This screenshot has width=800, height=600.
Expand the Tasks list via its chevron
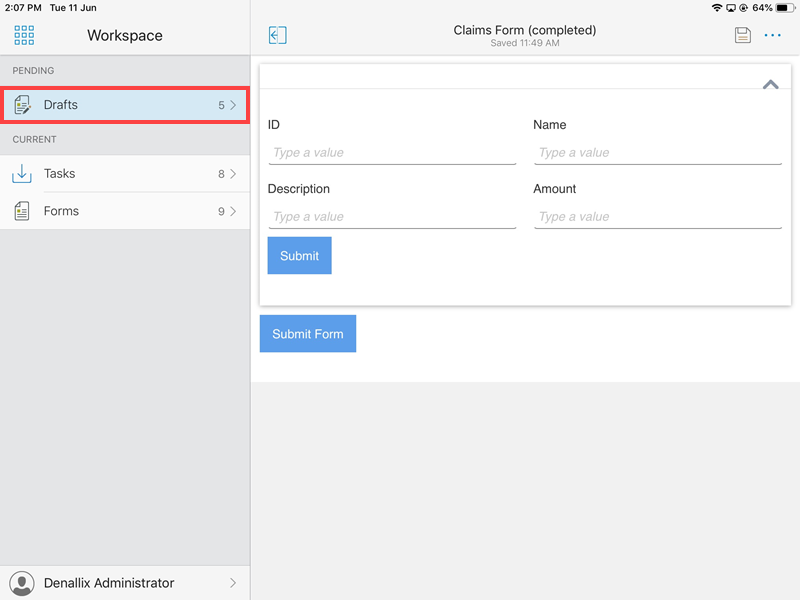233,174
